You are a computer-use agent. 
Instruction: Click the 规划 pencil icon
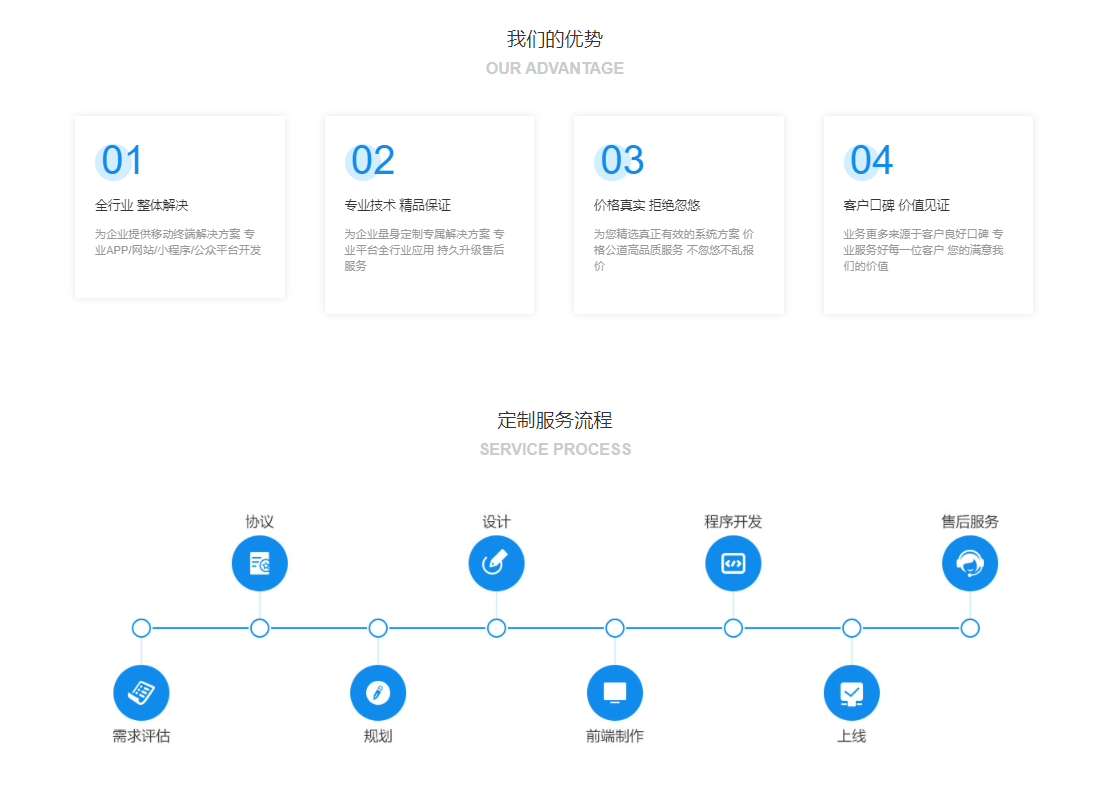(378, 693)
